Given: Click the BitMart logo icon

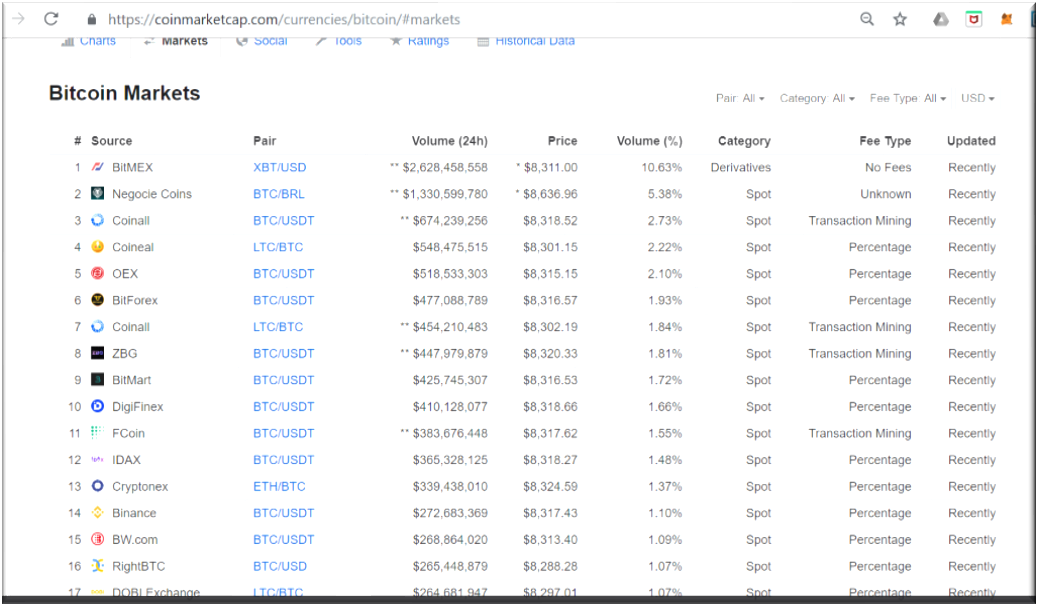Looking at the screenshot, I should [x=97, y=379].
